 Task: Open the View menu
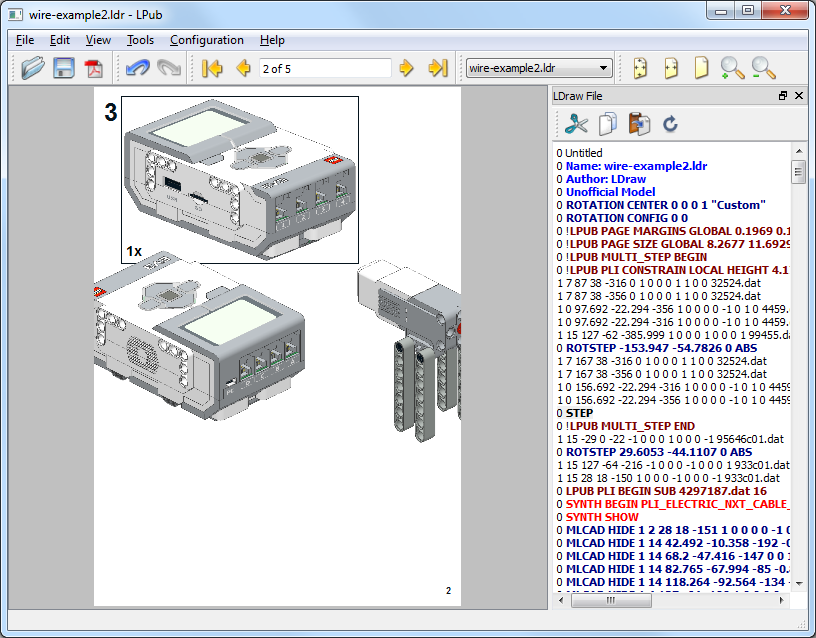pos(98,40)
